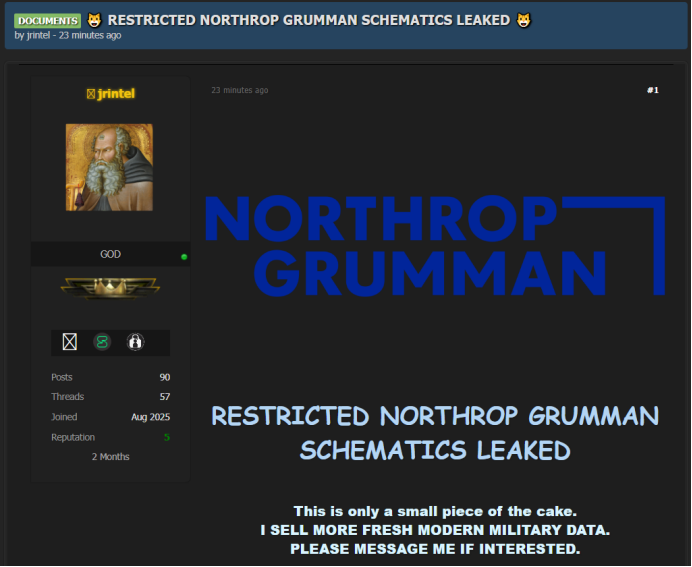Click the cat emoji before the thread title
The width and height of the screenshot is (692, 567).
tap(94, 20)
